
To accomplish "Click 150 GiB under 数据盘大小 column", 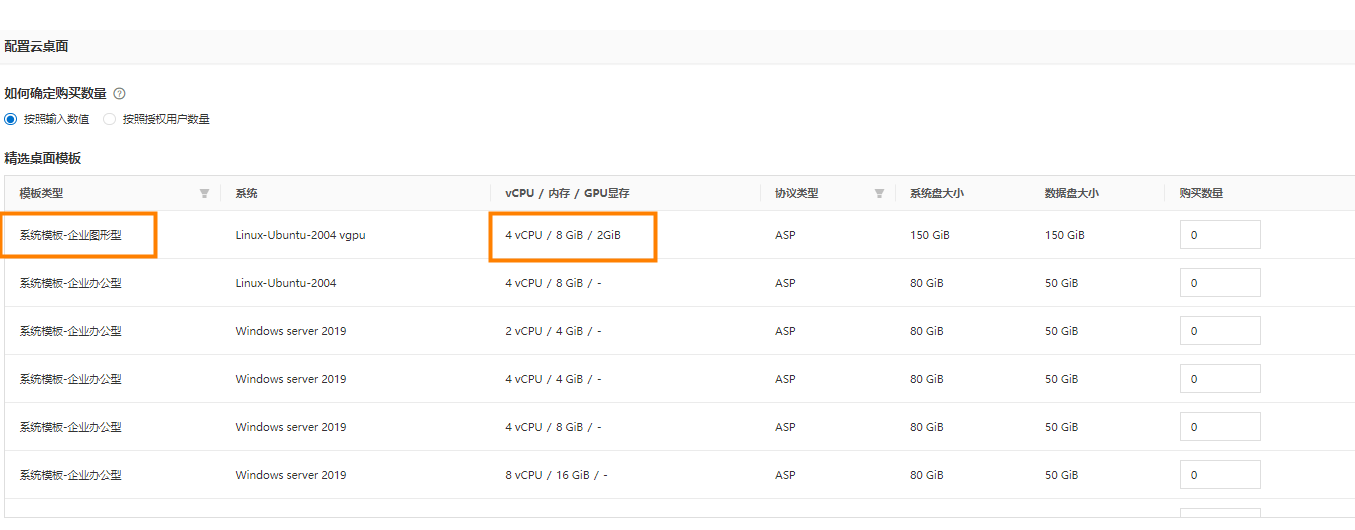I will tap(1064, 235).
